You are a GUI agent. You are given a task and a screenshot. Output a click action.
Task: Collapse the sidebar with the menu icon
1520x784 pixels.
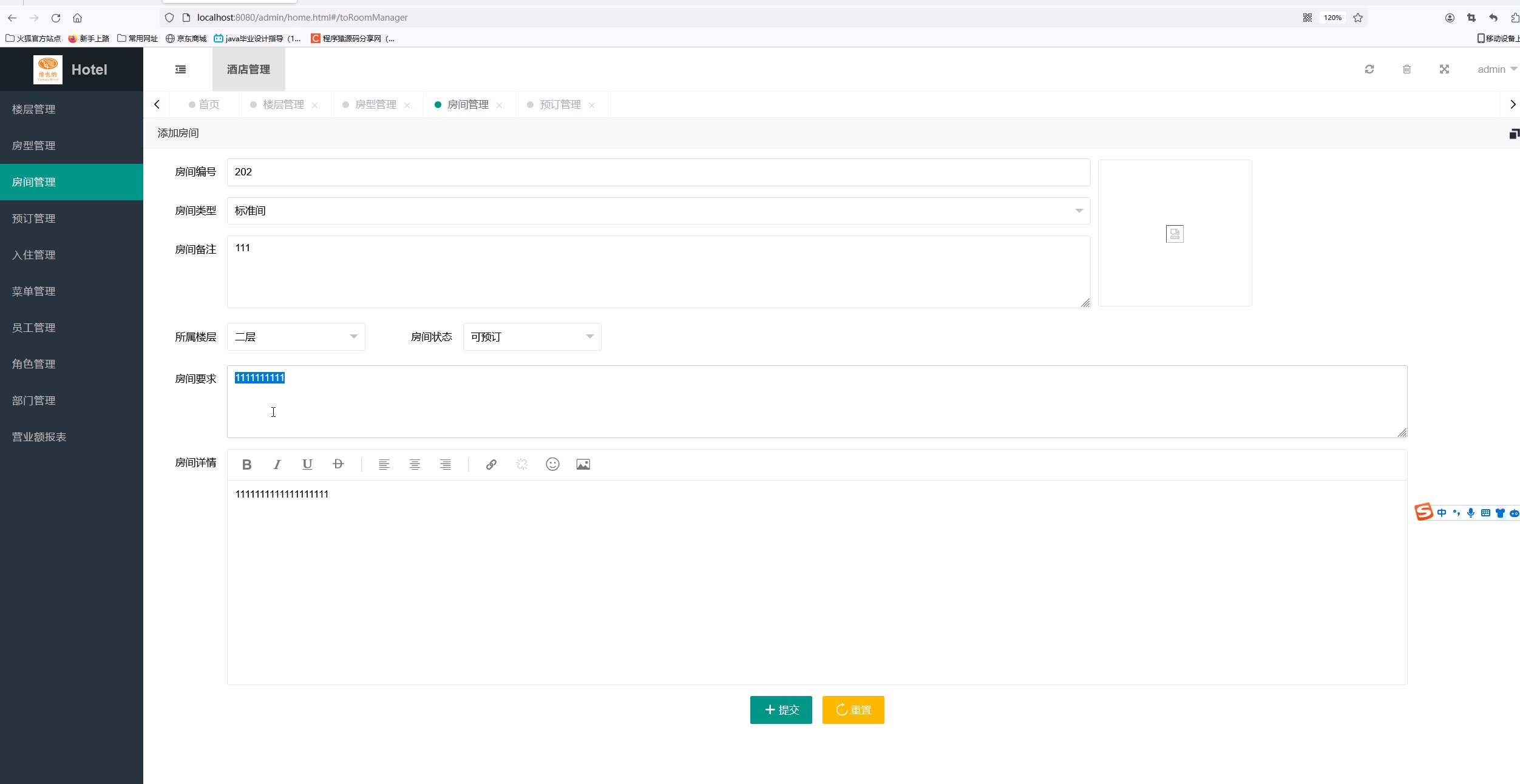click(180, 69)
